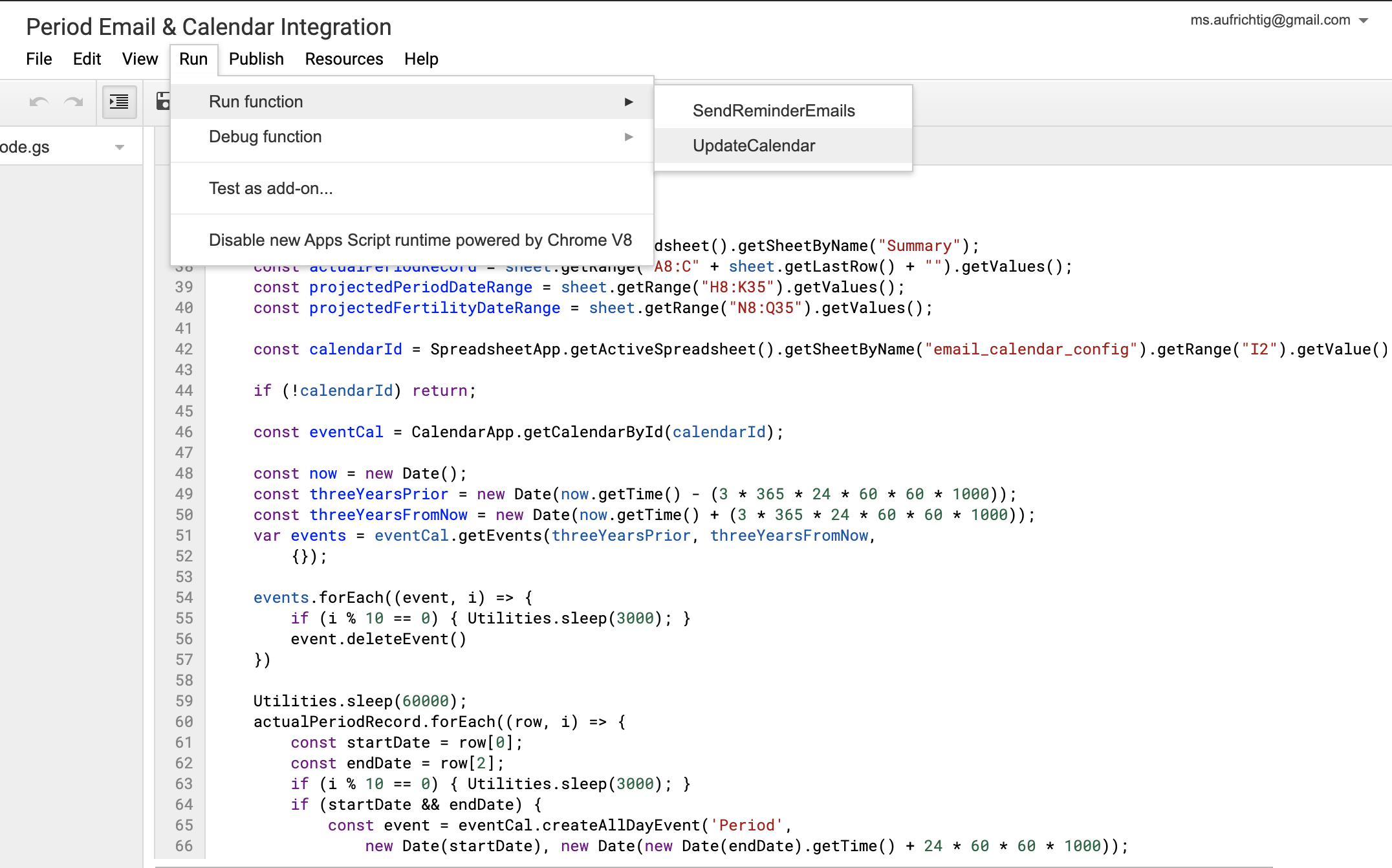Expand the Debug function submenu arrow

click(x=629, y=136)
